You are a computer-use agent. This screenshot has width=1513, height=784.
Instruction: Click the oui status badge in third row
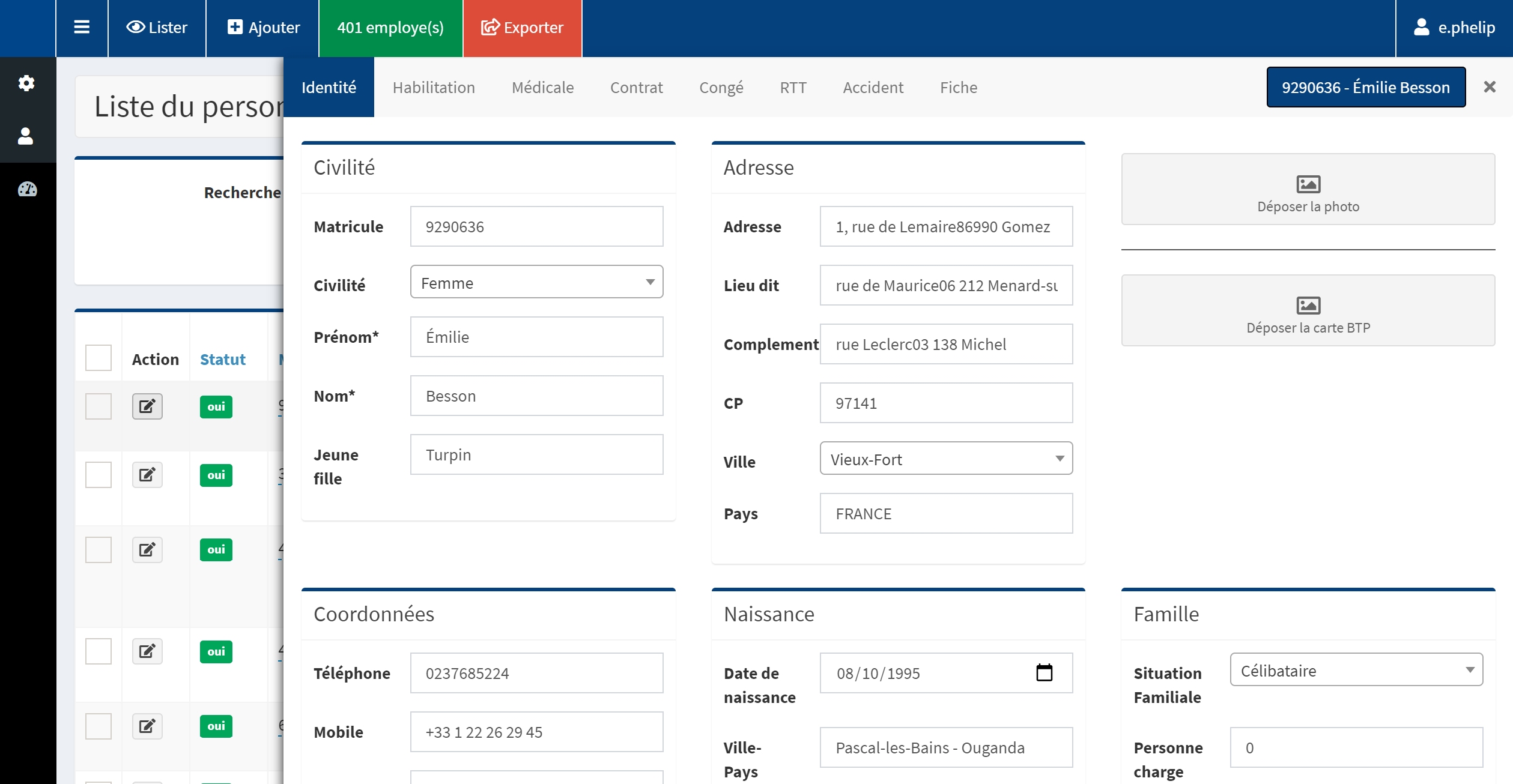click(x=216, y=549)
